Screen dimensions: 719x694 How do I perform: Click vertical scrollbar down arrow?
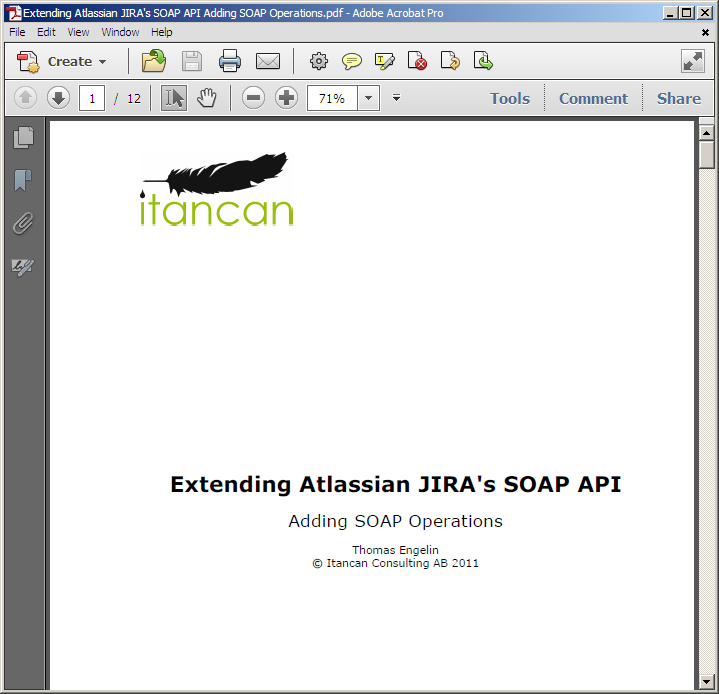point(706,682)
